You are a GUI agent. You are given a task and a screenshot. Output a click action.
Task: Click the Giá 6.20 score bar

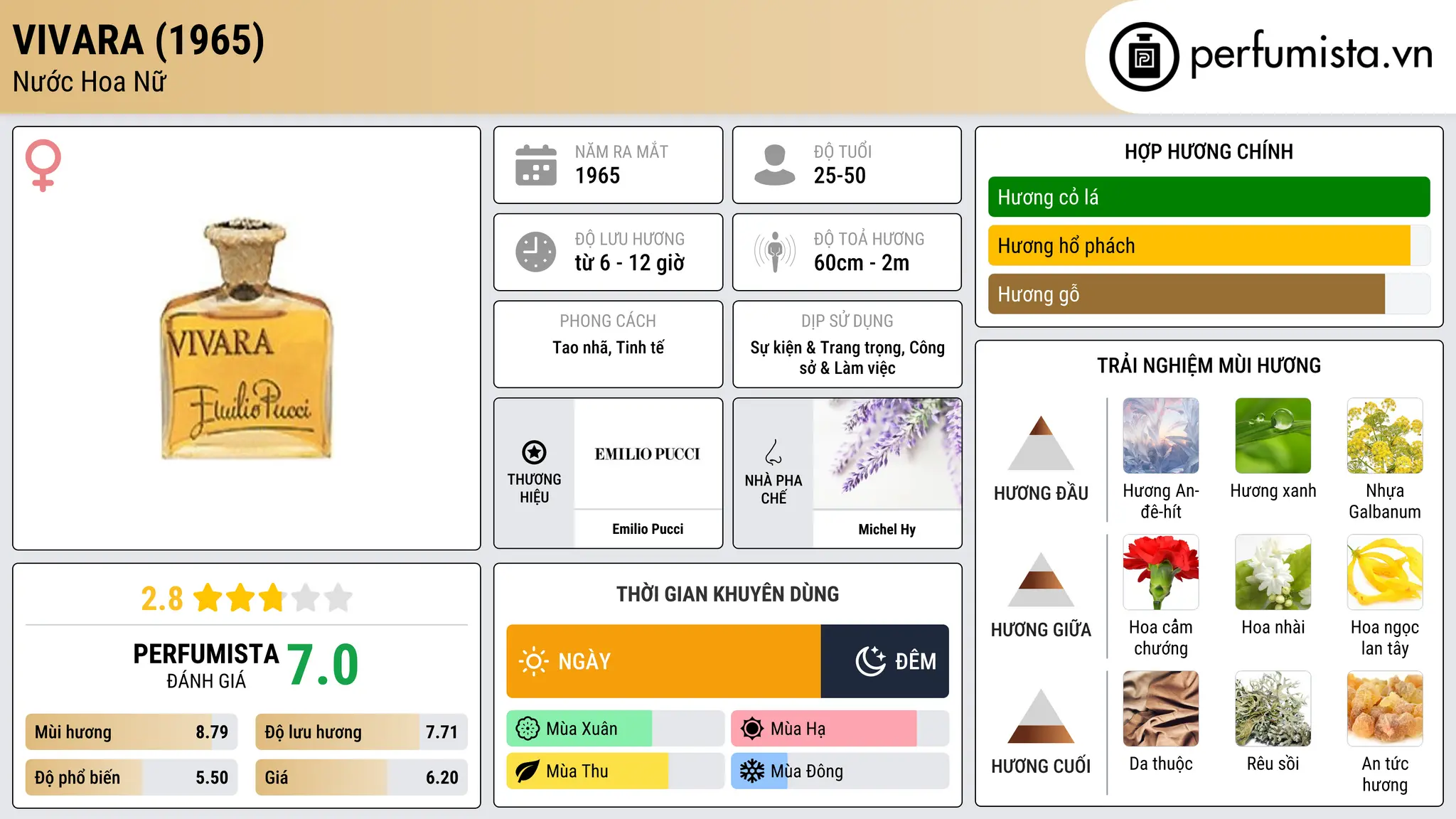point(362,777)
